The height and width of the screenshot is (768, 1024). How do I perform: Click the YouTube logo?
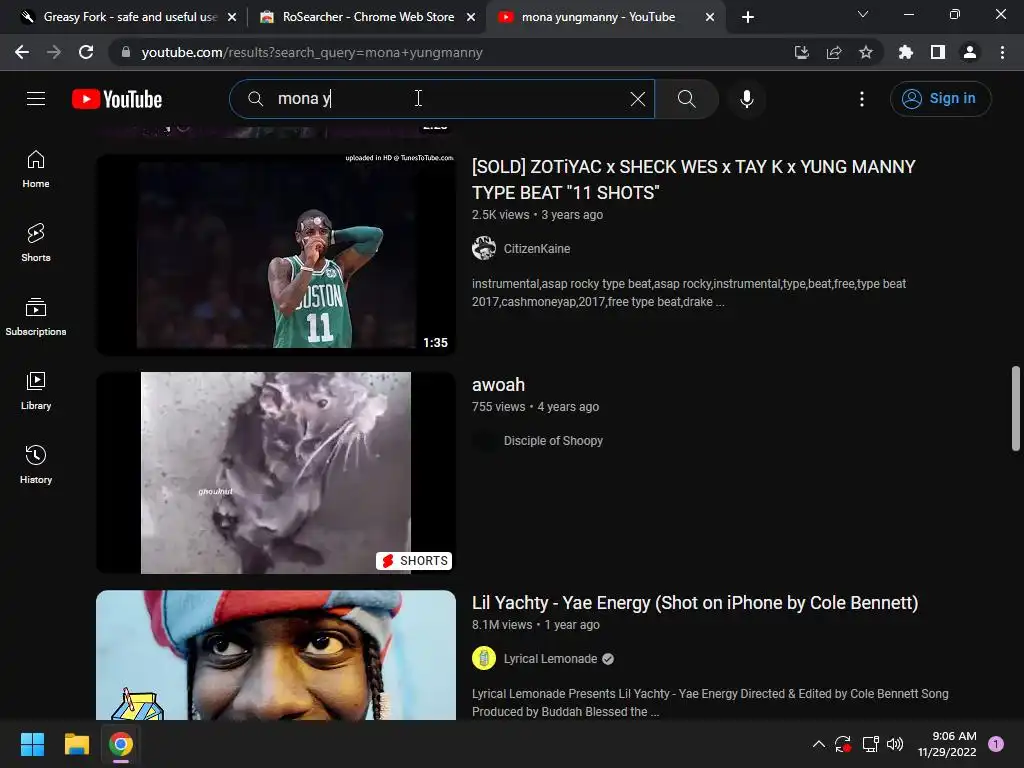tap(117, 99)
